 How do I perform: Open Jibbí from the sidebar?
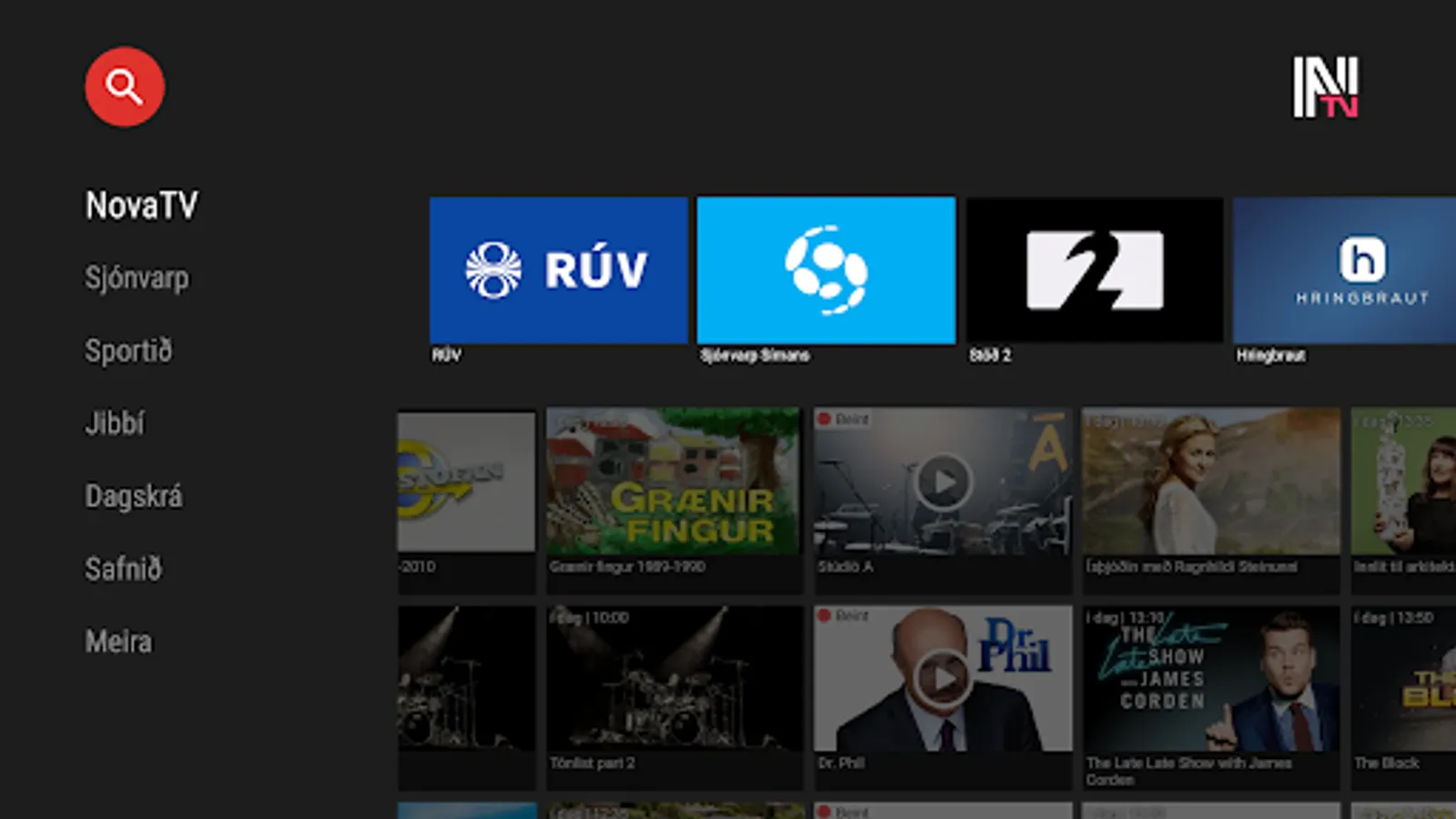[115, 423]
